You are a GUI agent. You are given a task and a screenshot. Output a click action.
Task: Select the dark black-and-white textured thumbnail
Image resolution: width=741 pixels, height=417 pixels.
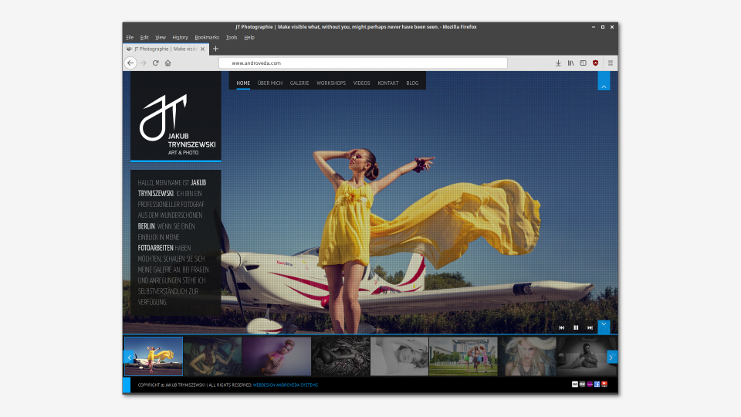pyautogui.click(x=341, y=356)
